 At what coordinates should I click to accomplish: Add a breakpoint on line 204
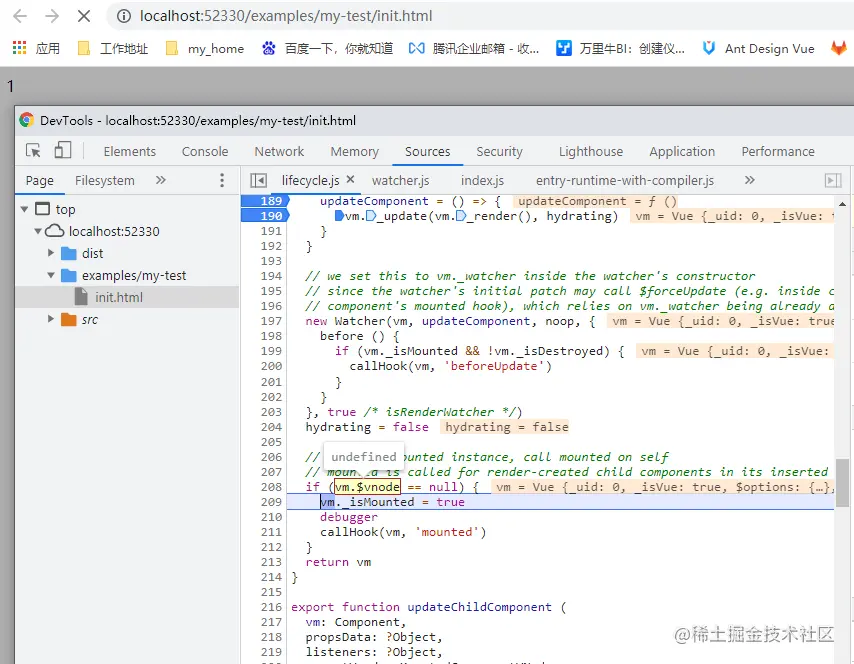[271, 427]
